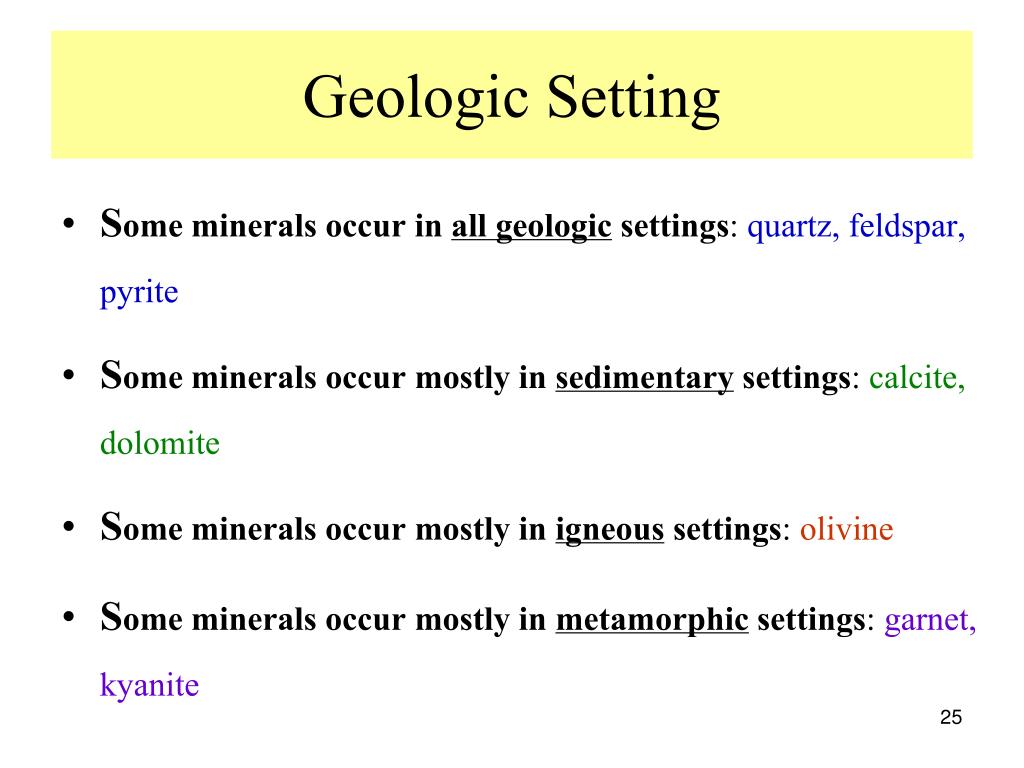
Task: Select the blue word 'feldspar,'
Action: tap(907, 226)
